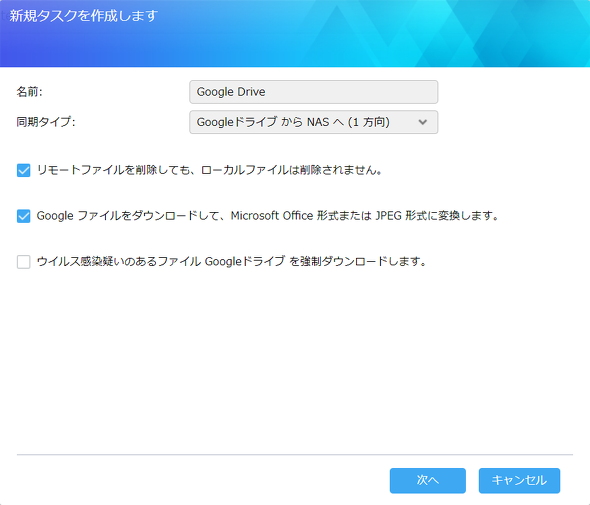Enable ウイルス感染疑いのあるファイル強制ダウンロード checkbox
Screen dimensions: 590x505
pos(24,262)
